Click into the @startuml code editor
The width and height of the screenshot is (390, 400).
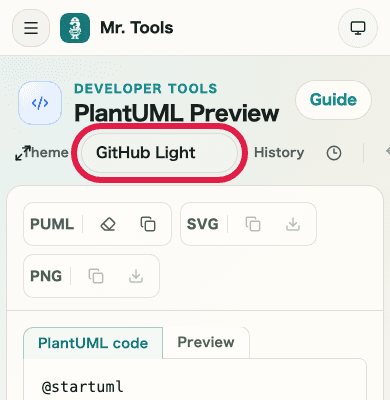[x=195, y=380]
